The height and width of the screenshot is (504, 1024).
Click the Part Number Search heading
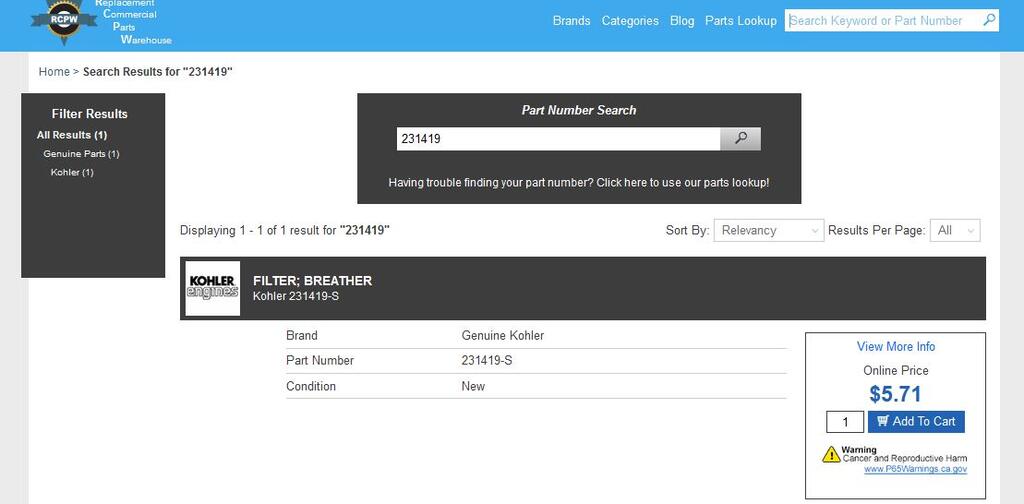point(579,110)
